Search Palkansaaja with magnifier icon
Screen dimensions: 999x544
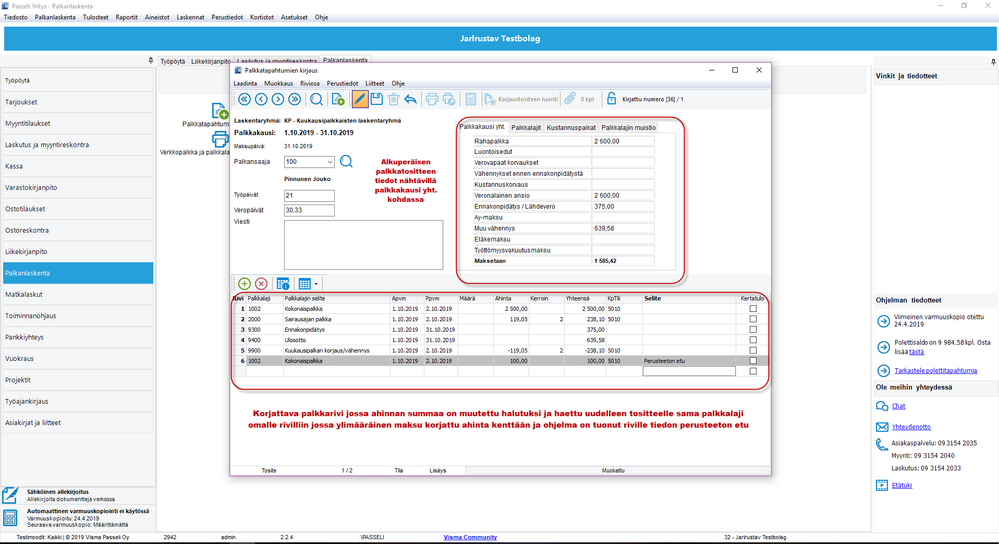point(346,162)
